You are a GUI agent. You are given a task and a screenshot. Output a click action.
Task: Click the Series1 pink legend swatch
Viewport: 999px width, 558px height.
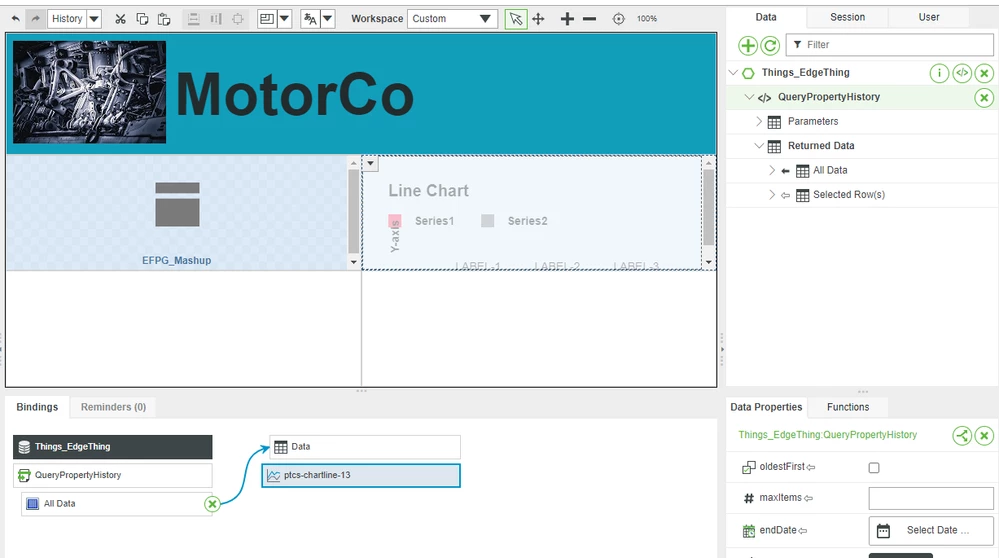(395, 221)
